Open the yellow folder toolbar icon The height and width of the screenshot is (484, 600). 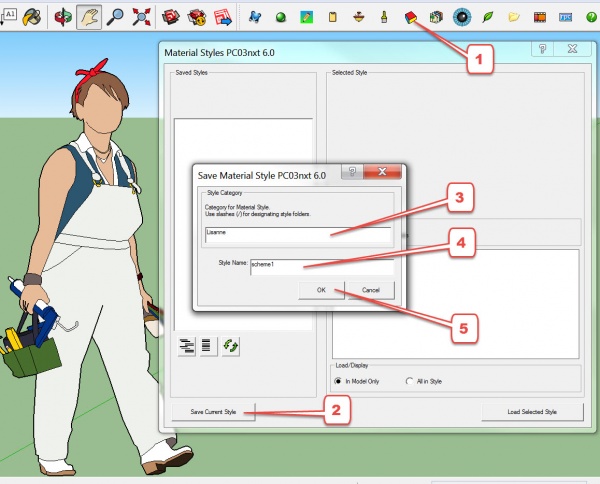click(514, 17)
